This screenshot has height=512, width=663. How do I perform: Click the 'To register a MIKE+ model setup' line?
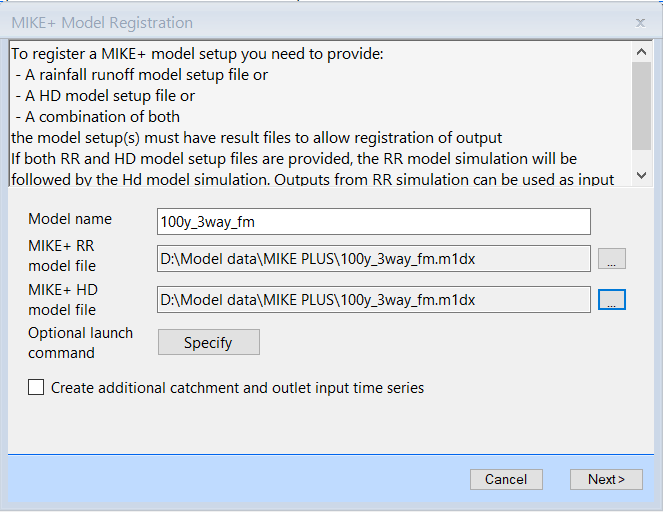(197, 54)
